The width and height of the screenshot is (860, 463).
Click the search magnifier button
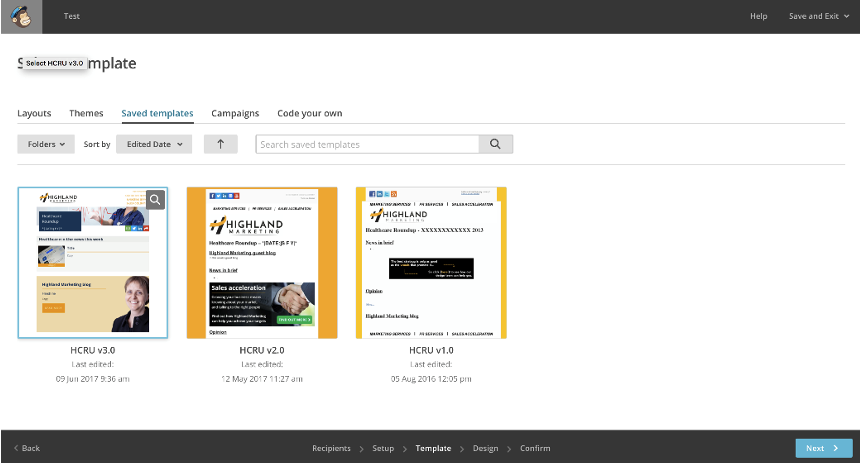[495, 144]
